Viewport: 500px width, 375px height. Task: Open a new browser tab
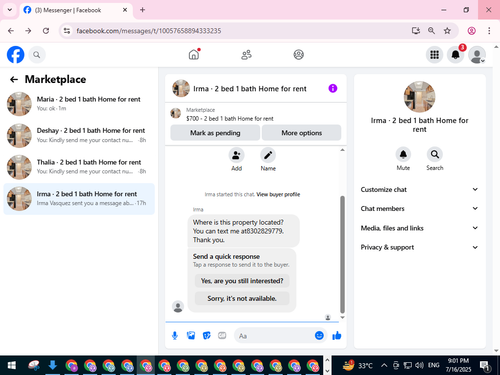[x=142, y=10]
